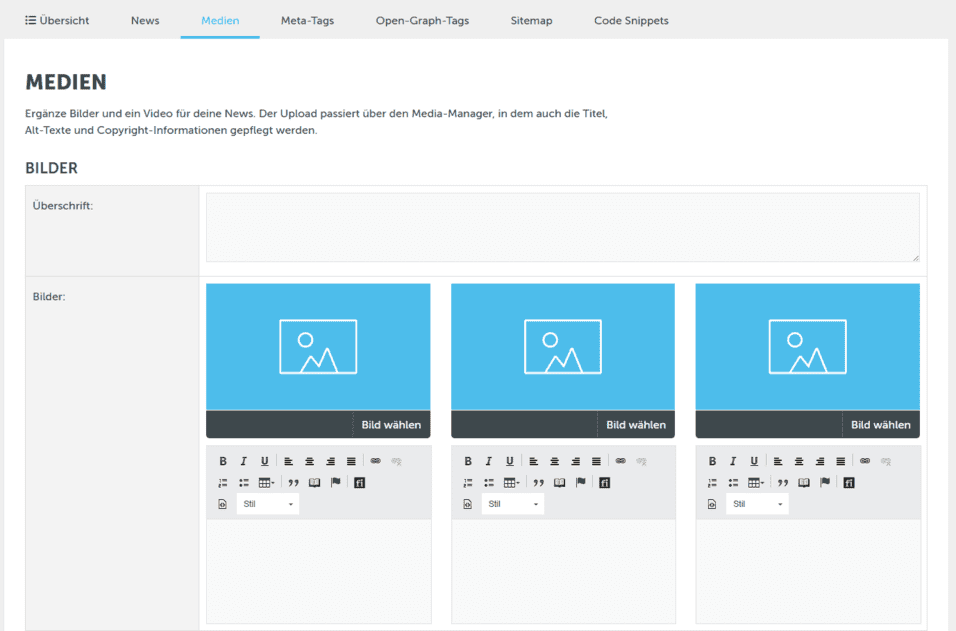956x631 pixels.
Task: Select the second image placeholder thumbnail
Action: 563,346
